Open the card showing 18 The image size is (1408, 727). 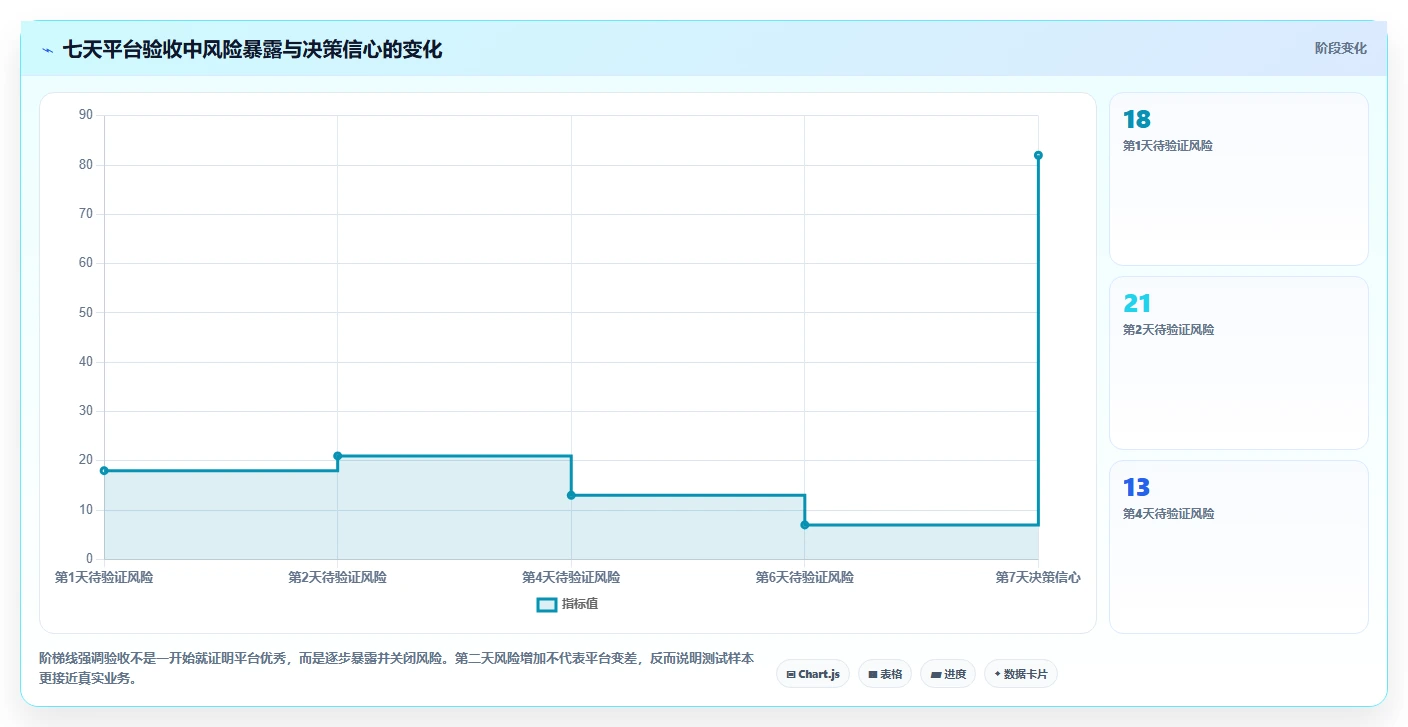(x=1239, y=179)
